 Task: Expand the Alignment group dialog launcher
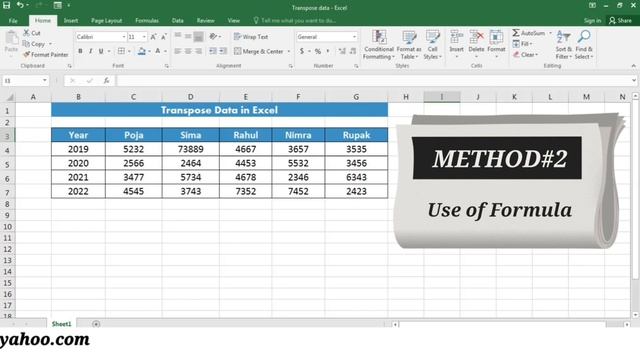(291, 66)
